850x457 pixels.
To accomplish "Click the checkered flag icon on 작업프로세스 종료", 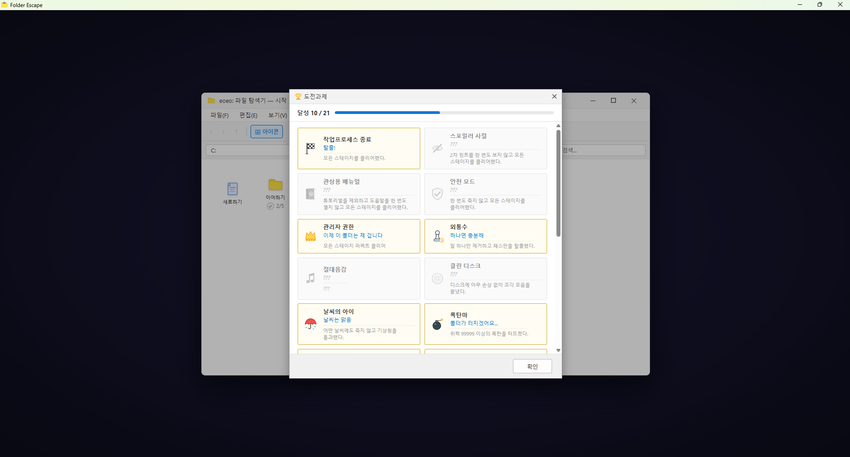I will (x=310, y=148).
